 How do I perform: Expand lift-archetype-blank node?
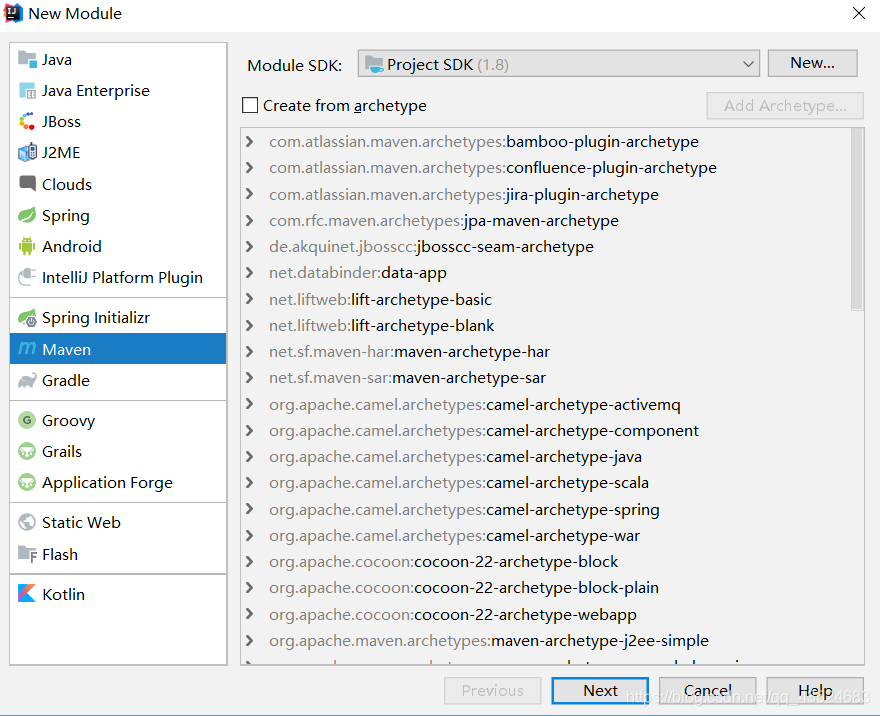click(250, 325)
